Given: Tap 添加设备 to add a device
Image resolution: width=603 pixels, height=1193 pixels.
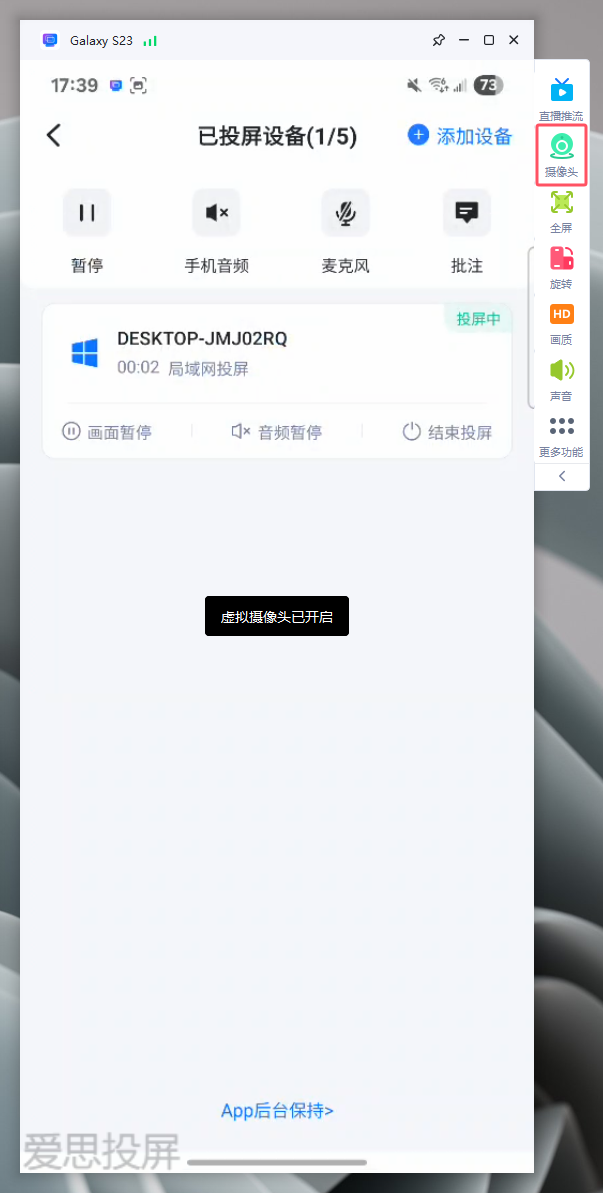Looking at the screenshot, I should 460,136.
